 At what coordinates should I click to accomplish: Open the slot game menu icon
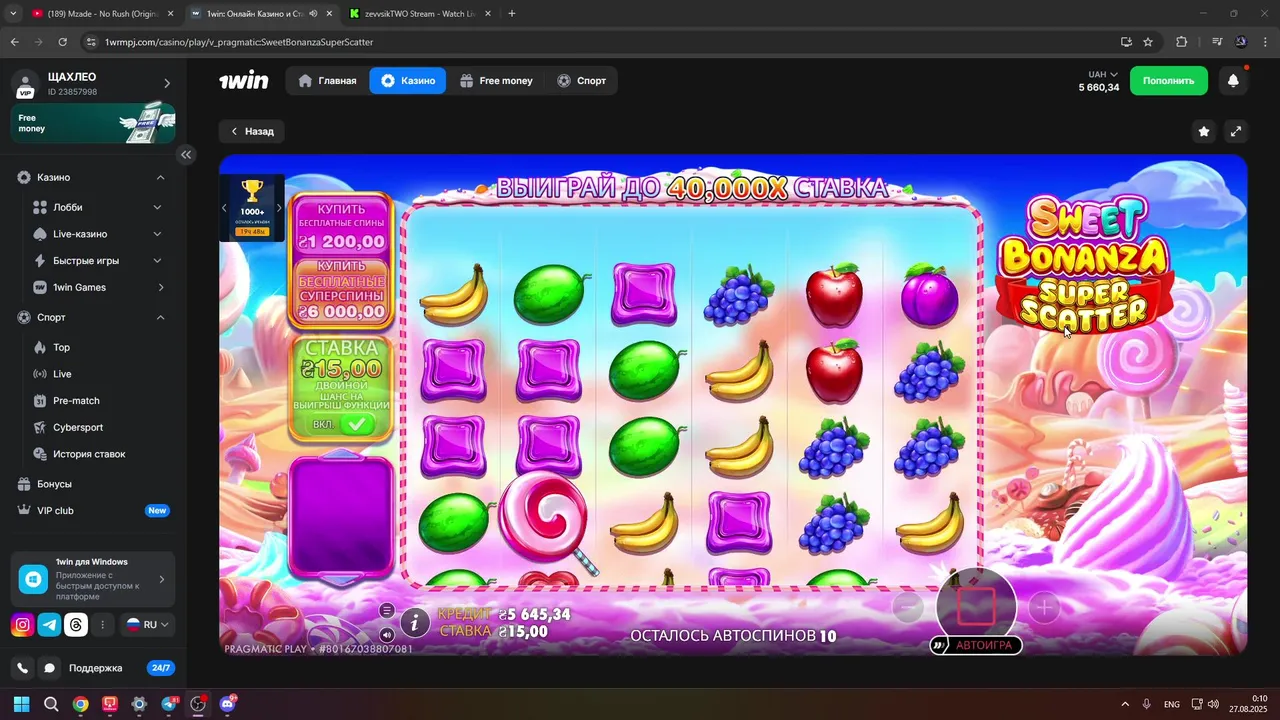coord(387,611)
